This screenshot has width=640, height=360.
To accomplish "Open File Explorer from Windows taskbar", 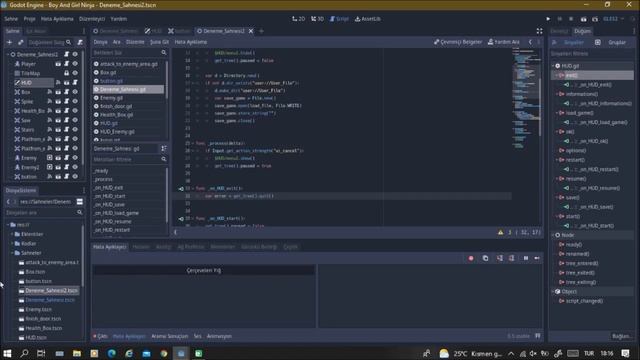I will [77, 353].
